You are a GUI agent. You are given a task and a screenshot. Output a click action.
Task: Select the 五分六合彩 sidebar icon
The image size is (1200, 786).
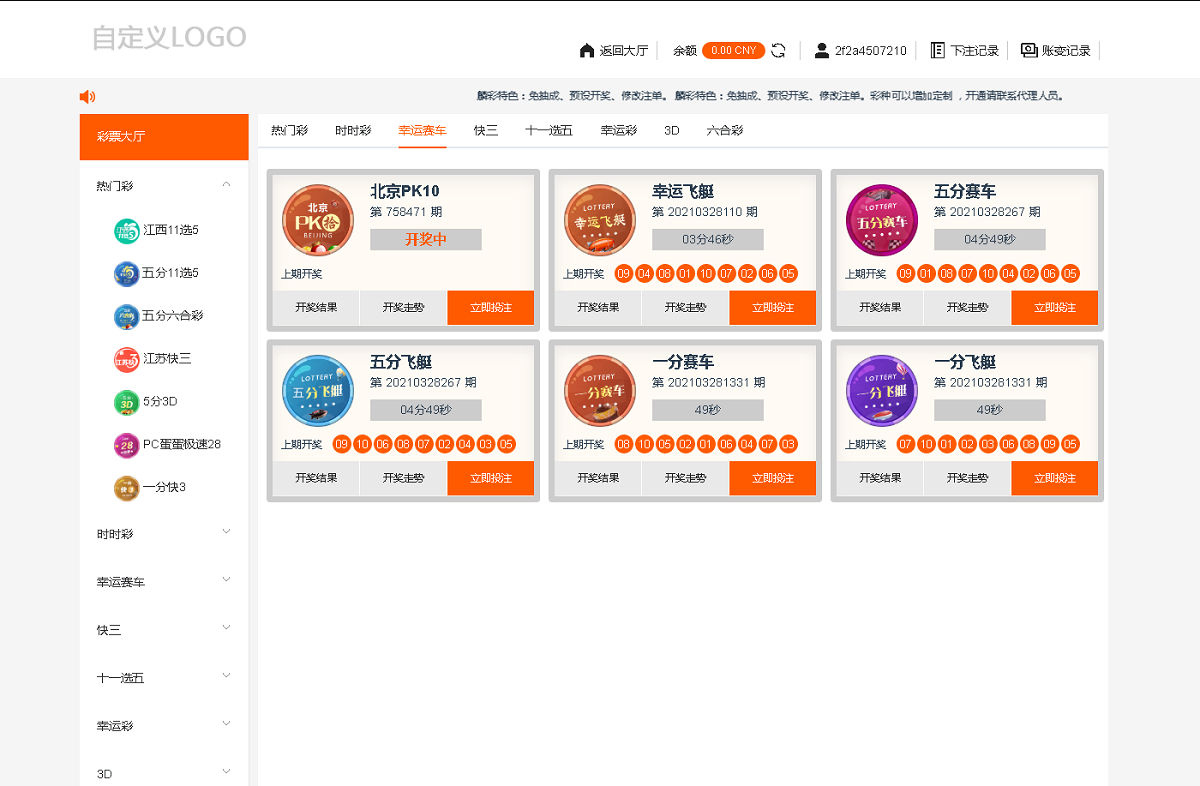pos(124,316)
